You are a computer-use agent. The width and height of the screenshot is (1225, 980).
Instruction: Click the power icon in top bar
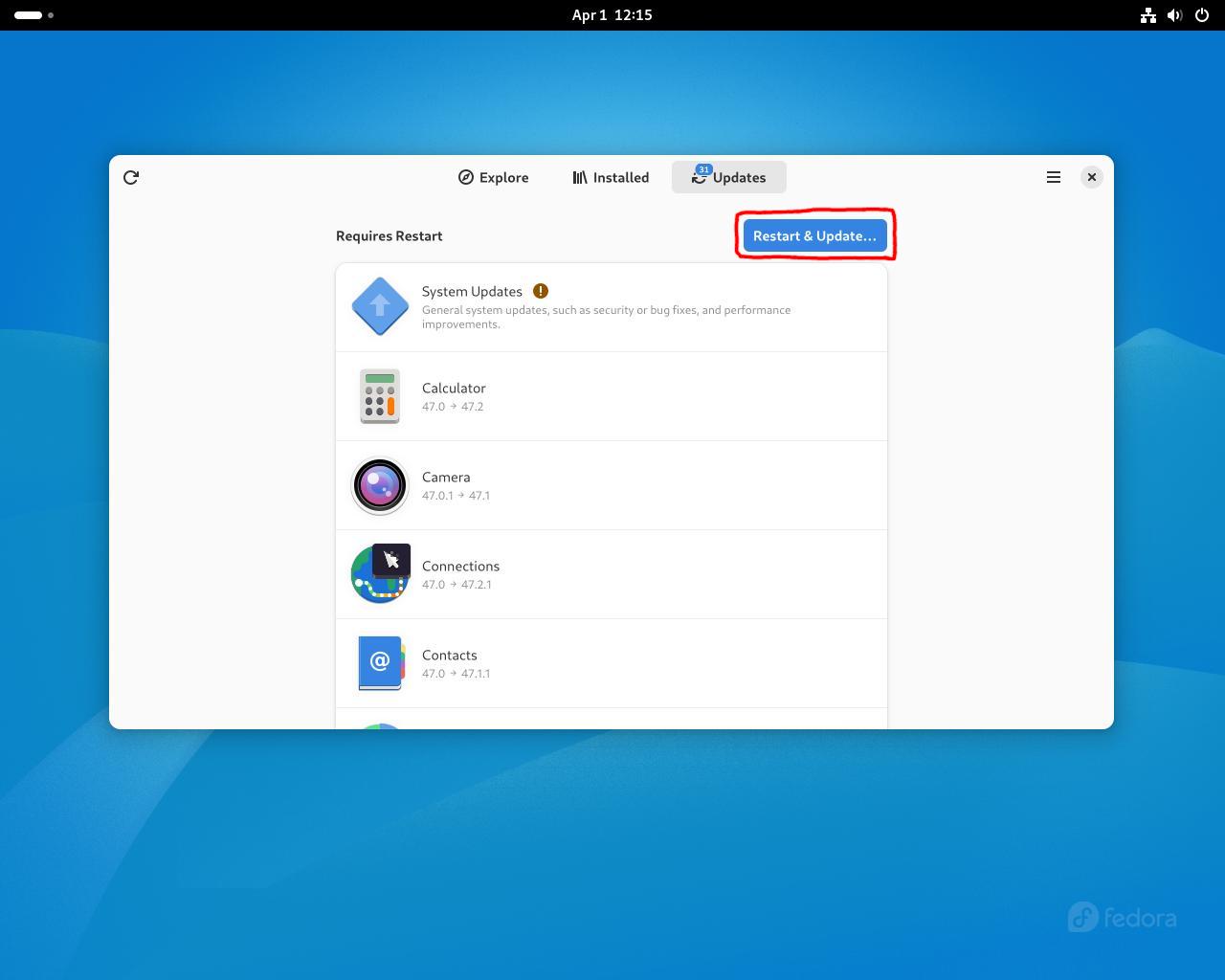click(x=1202, y=15)
